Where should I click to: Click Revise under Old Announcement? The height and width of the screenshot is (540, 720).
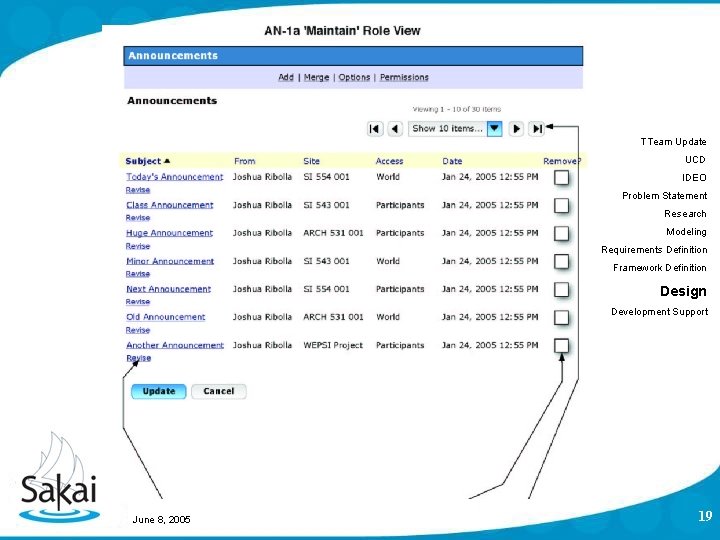pyautogui.click(x=138, y=330)
